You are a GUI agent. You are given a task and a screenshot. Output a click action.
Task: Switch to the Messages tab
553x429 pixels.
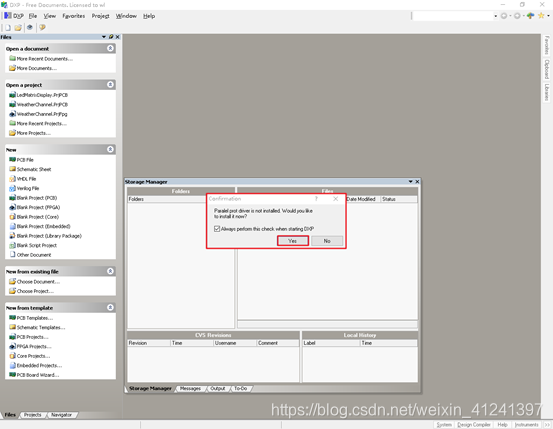pyautogui.click(x=190, y=388)
